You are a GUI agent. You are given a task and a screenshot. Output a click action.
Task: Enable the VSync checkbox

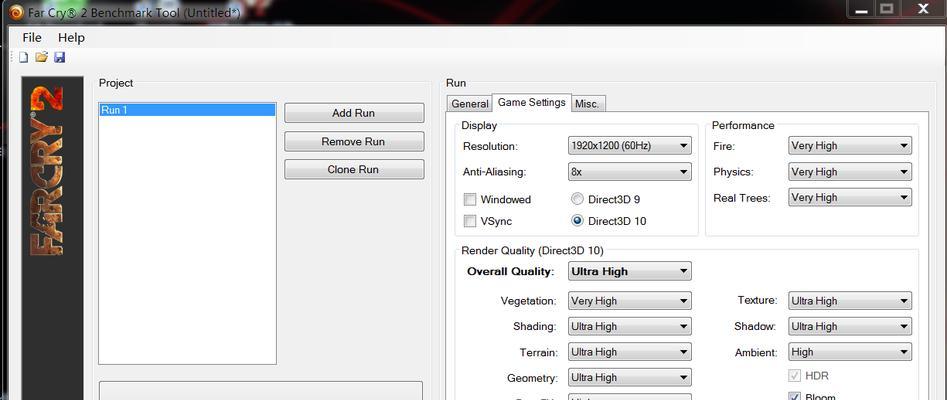470,221
